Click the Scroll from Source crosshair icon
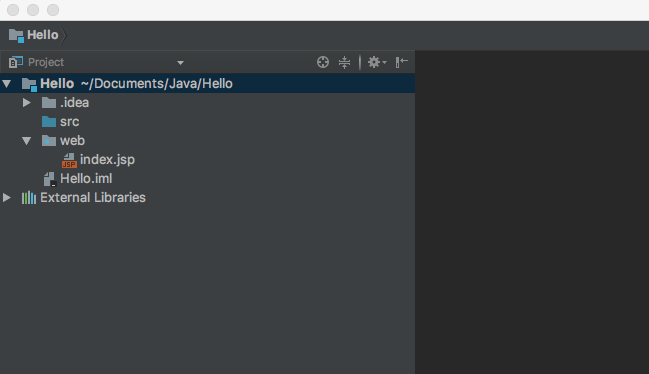The height and width of the screenshot is (374, 649). pos(323,62)
